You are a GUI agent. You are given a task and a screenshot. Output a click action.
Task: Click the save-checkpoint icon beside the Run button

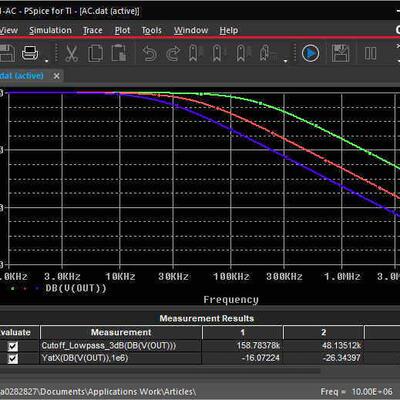(x=340, y=53)
